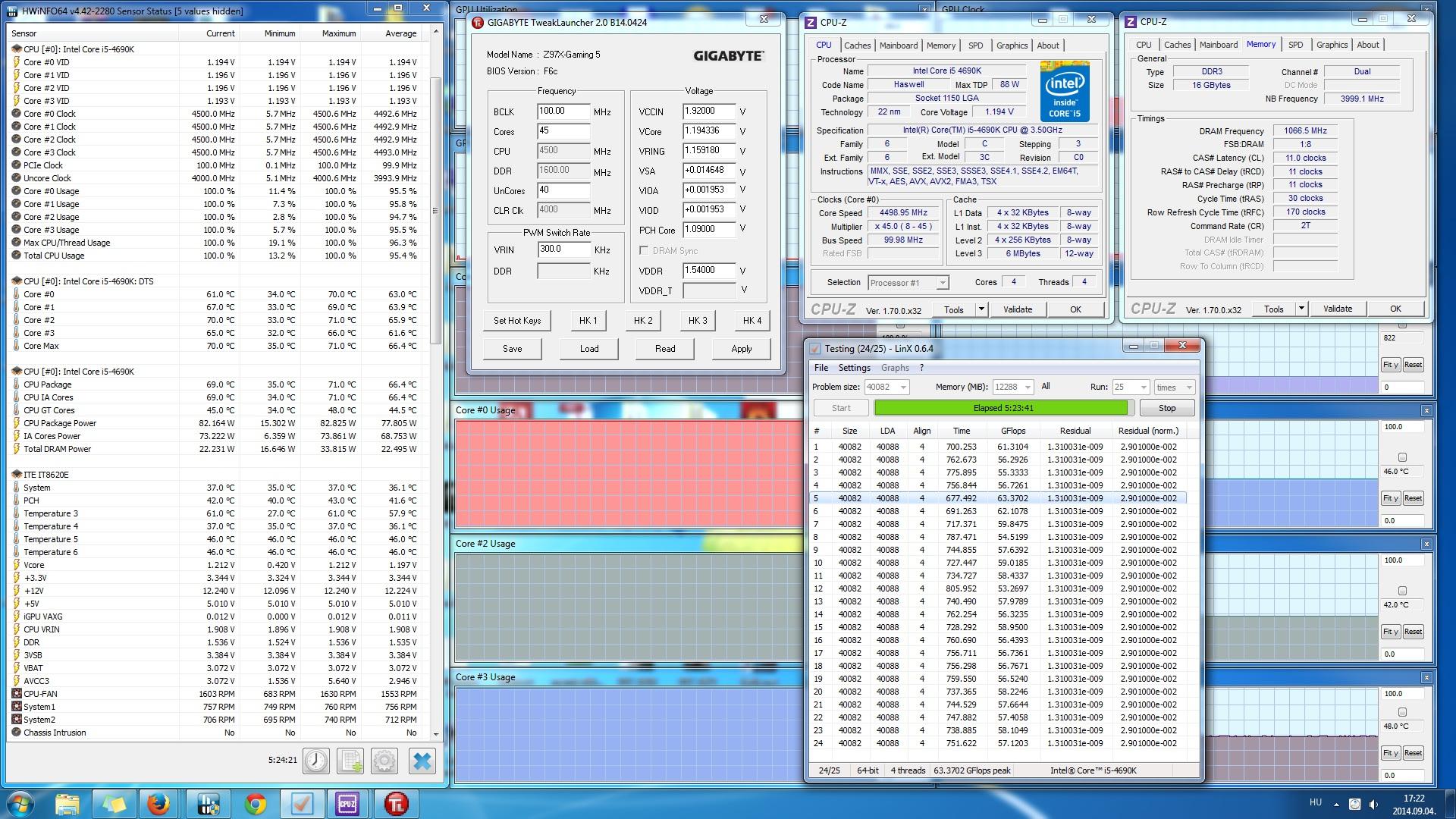Launch Firefox from the taskbar
The height and width of the screenshot is (819, 1456).
(x=158, y=803)
